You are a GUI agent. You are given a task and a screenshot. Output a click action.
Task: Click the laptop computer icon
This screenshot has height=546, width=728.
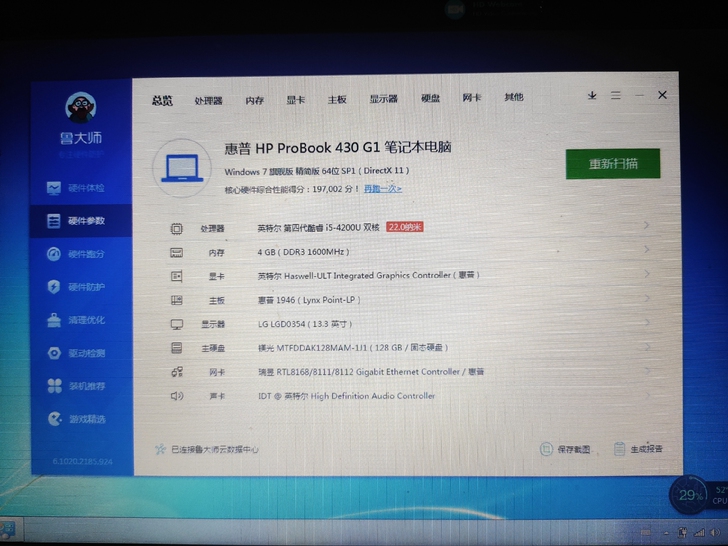[182, 168]
